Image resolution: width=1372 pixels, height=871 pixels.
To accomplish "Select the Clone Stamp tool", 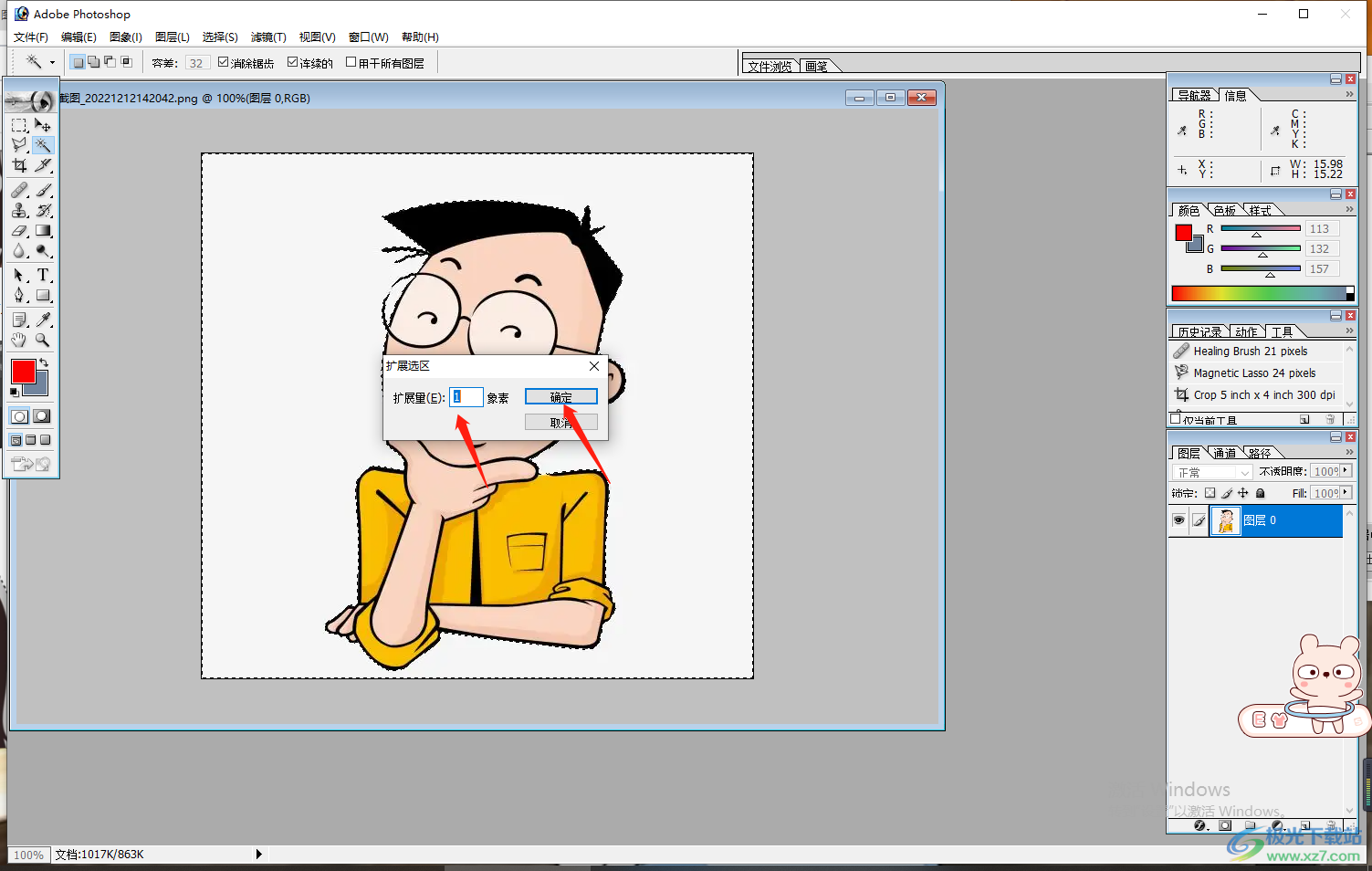I will point(19,210).
